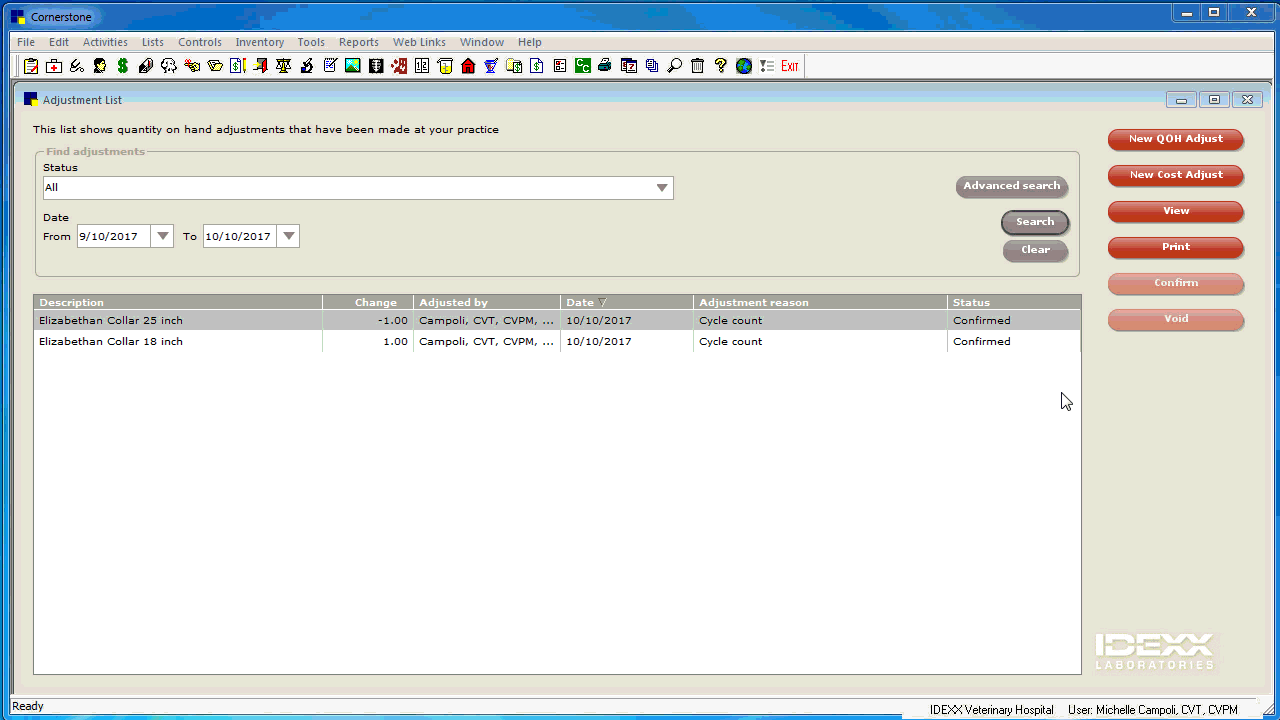Click the landscape picture toolbar icon
Screen dimensions: 1280x720
(x=352, y=66)
